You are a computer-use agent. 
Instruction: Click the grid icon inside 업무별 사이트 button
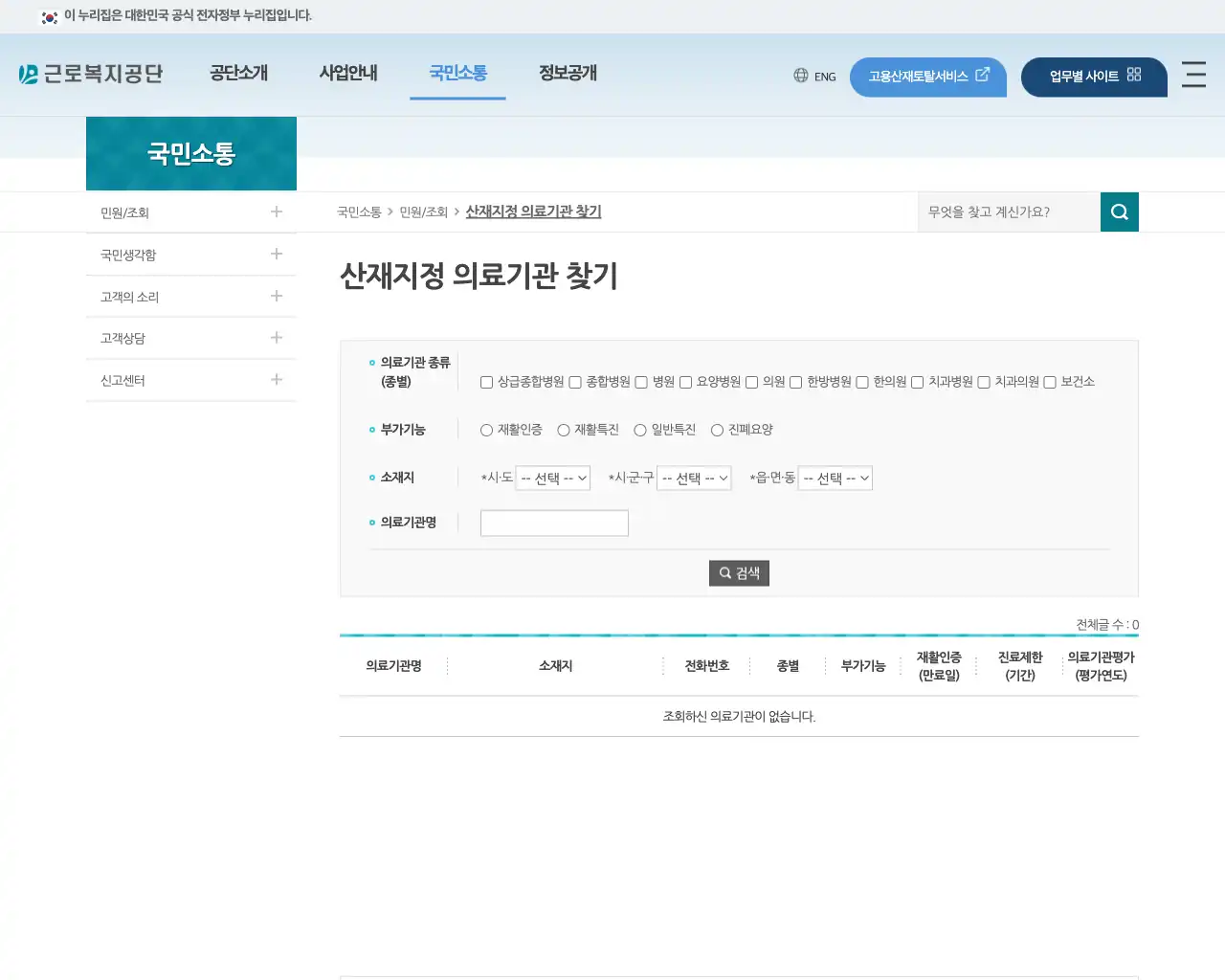pyautogui.click(x=1132, y=73)
